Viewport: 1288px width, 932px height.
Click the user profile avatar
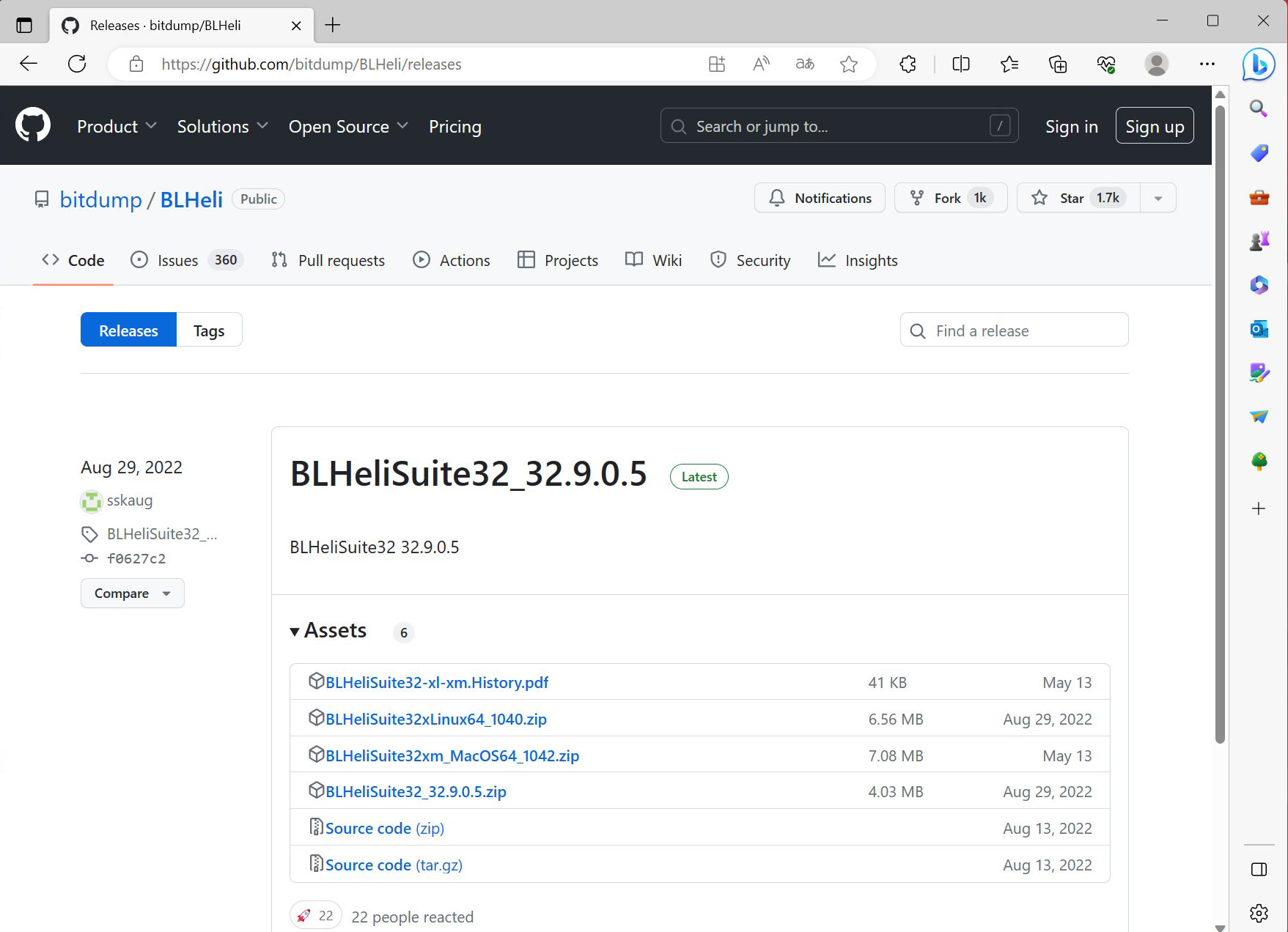(x=1157, y=64)
